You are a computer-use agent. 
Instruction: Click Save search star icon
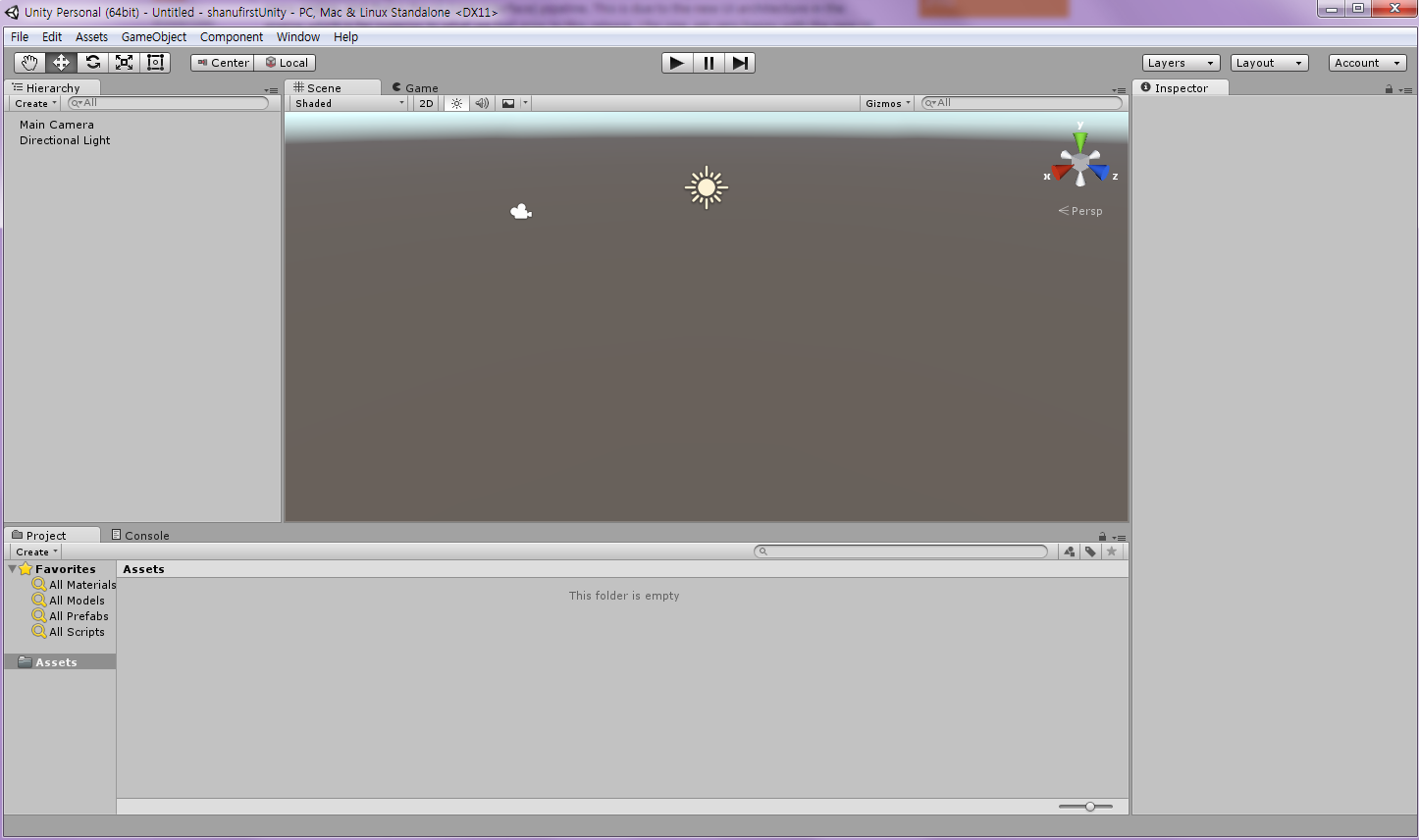(1112, 551)
